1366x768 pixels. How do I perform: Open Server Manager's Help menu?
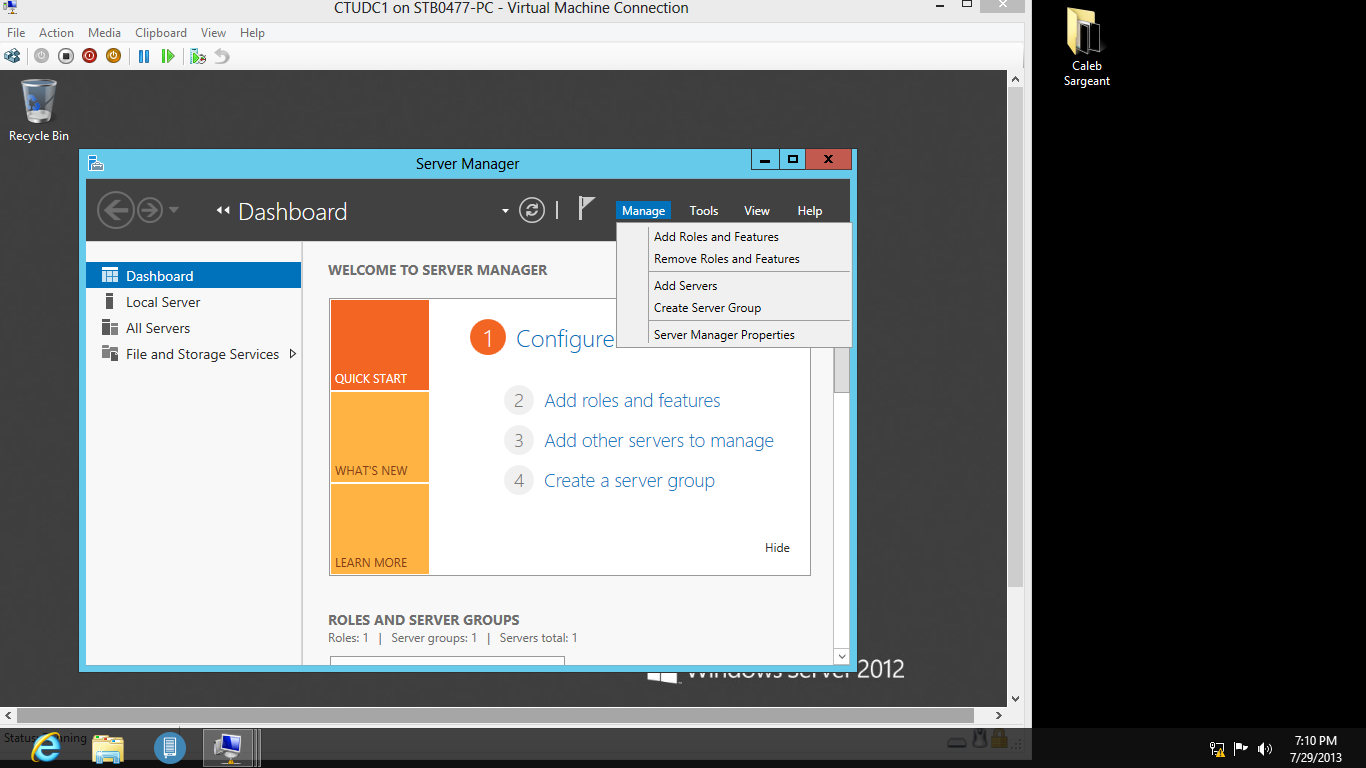point(810,211)
